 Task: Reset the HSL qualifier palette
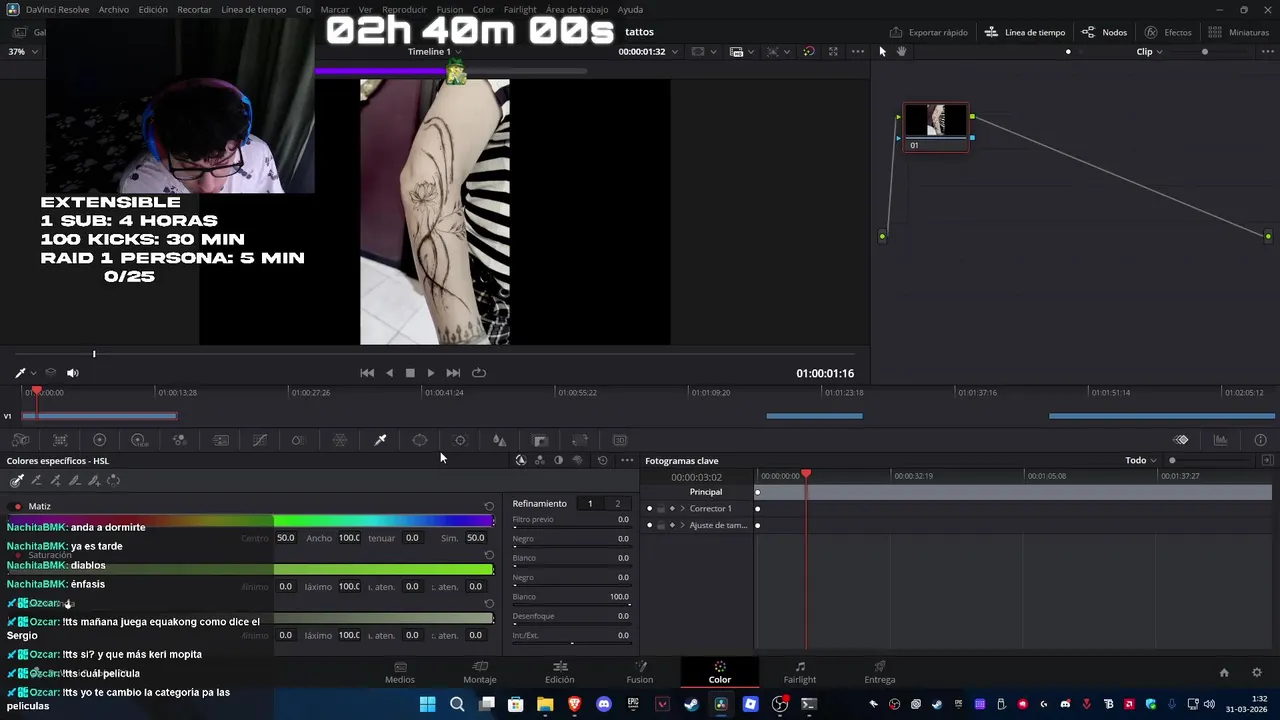tap(602, 460)
